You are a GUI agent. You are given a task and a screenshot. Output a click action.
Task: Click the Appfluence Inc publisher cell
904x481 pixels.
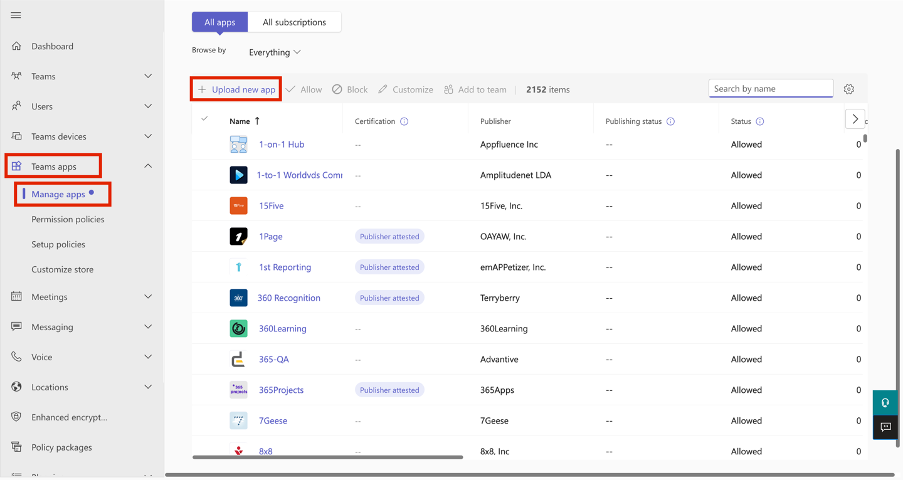[509, 144]
